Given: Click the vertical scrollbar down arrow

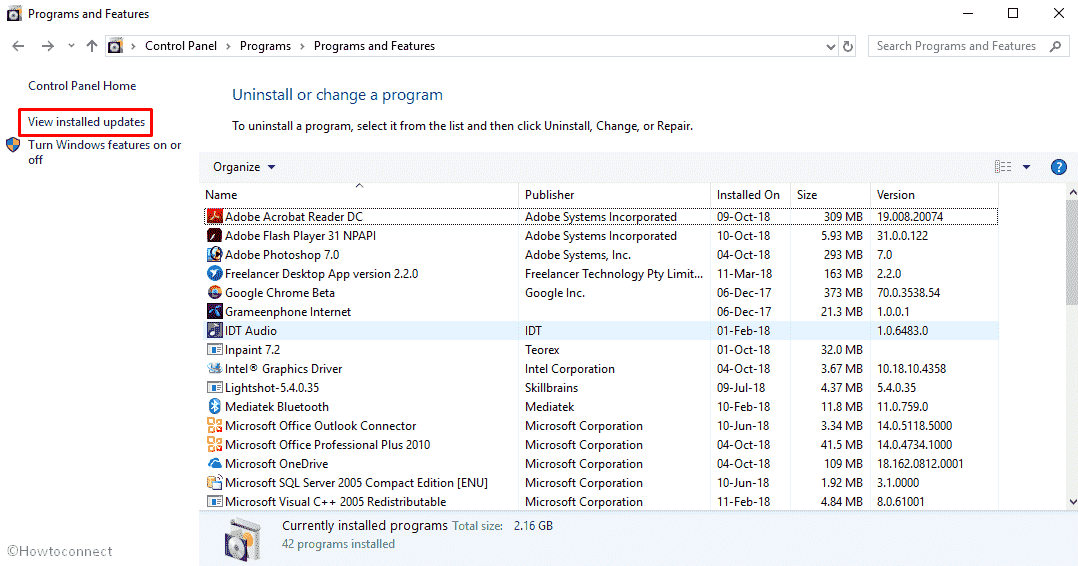Looking at the screenshot, I should point(1072,502).
